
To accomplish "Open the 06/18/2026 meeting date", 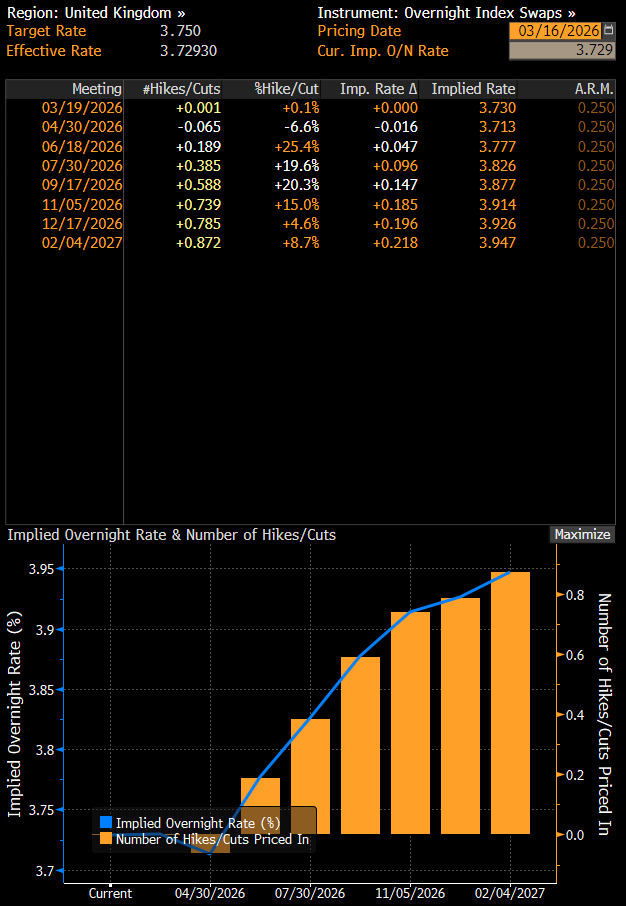I will coord(82,146).
